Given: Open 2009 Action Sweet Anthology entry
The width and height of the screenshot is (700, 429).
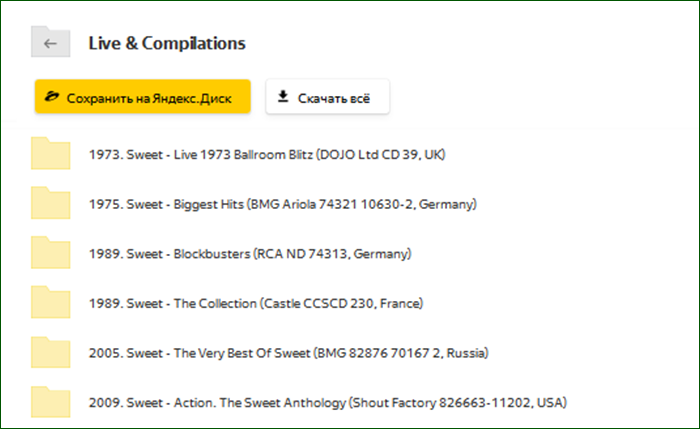Looking at the screenshot, I should pos(328,403).
